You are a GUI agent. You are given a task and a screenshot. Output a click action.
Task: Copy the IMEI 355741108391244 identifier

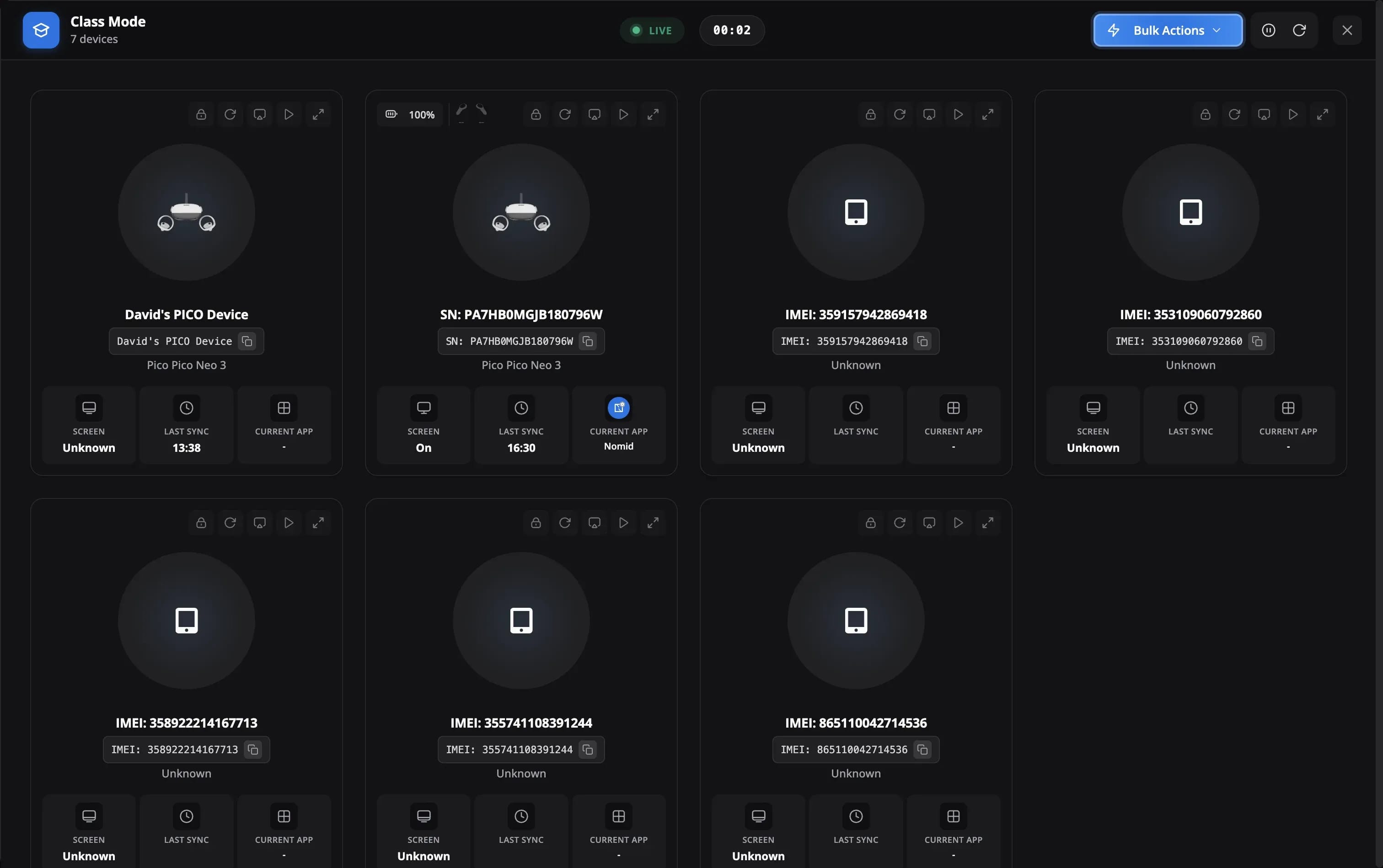[x=587, y=749]
